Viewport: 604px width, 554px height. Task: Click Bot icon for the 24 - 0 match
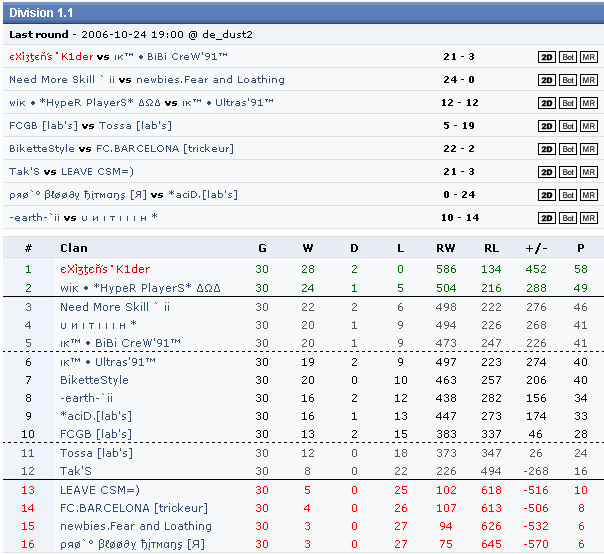point(568,80)
